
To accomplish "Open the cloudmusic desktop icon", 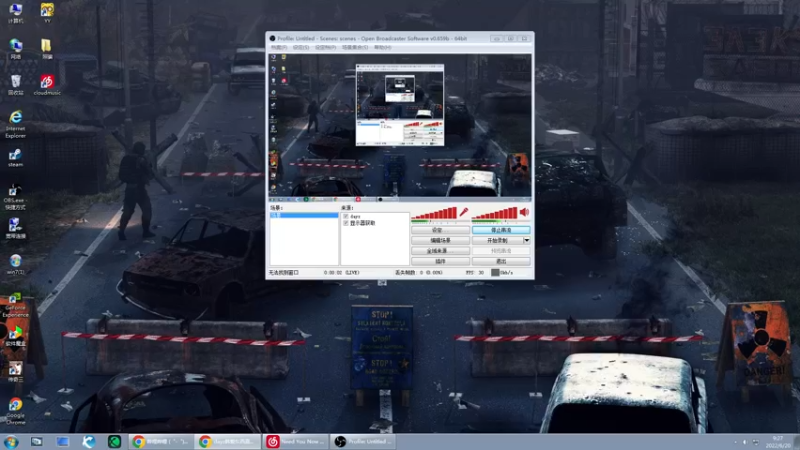I will [x=47, y=85].
